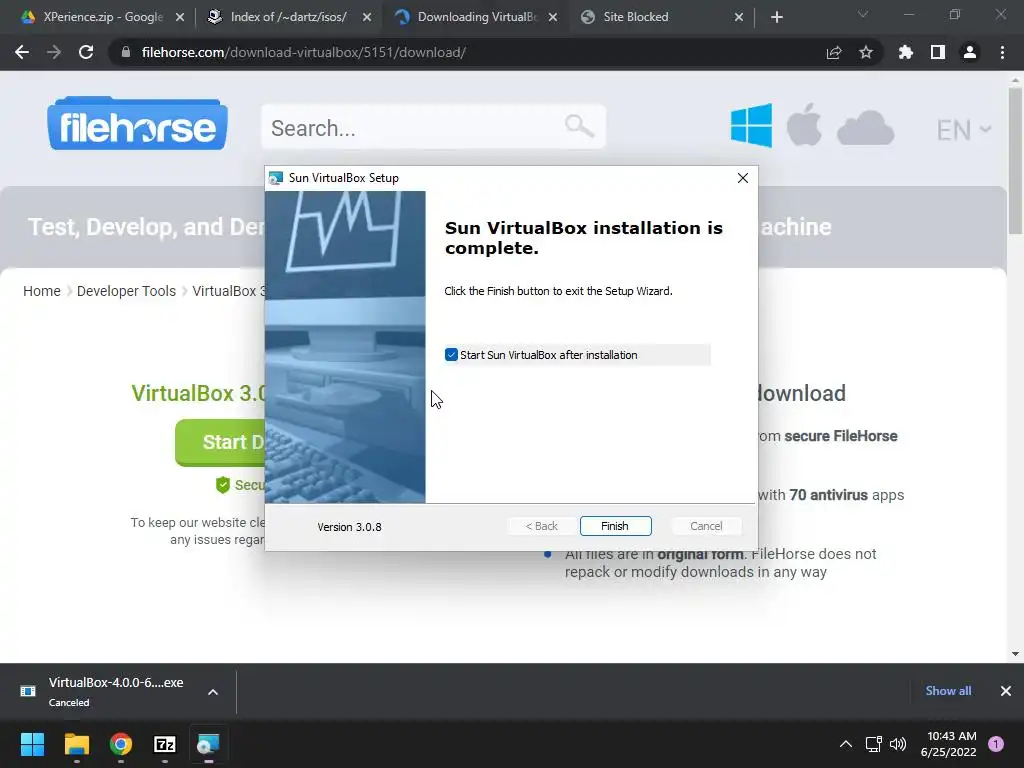Open Chrome from the taskbar
Screen dimensions: 1024x768
click(x=121, y=744)
